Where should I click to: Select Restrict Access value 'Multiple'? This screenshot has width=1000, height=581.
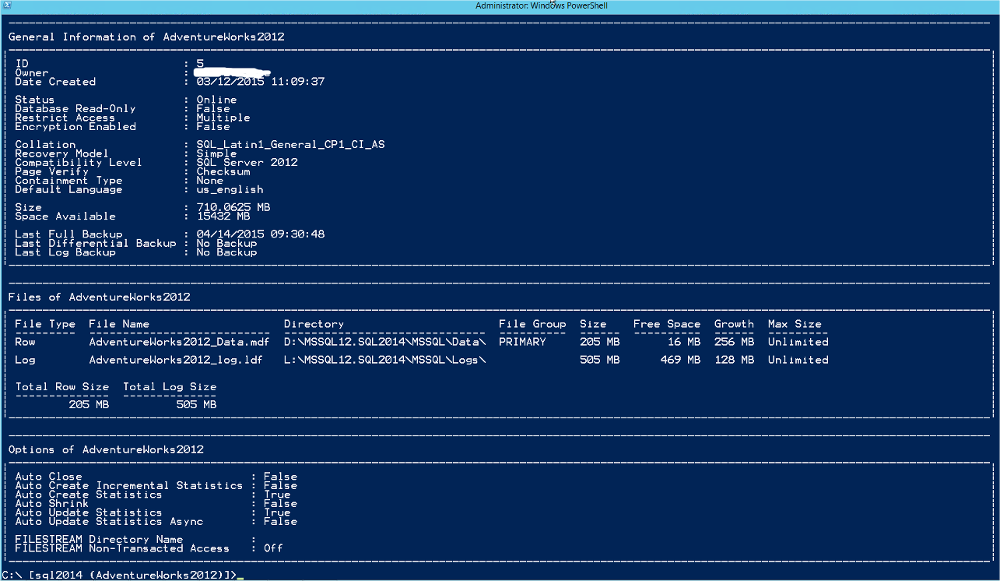[x=223, y=117]
